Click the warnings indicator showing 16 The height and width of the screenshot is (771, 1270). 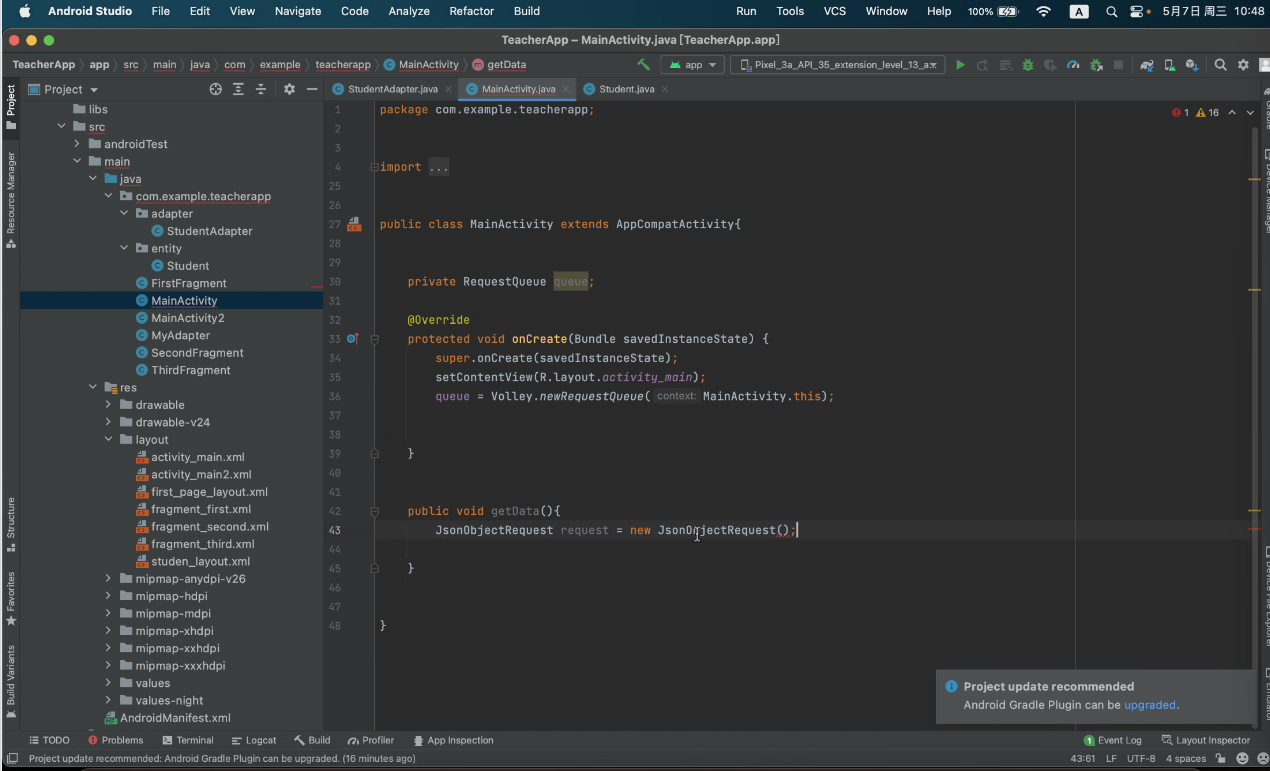1208,112
